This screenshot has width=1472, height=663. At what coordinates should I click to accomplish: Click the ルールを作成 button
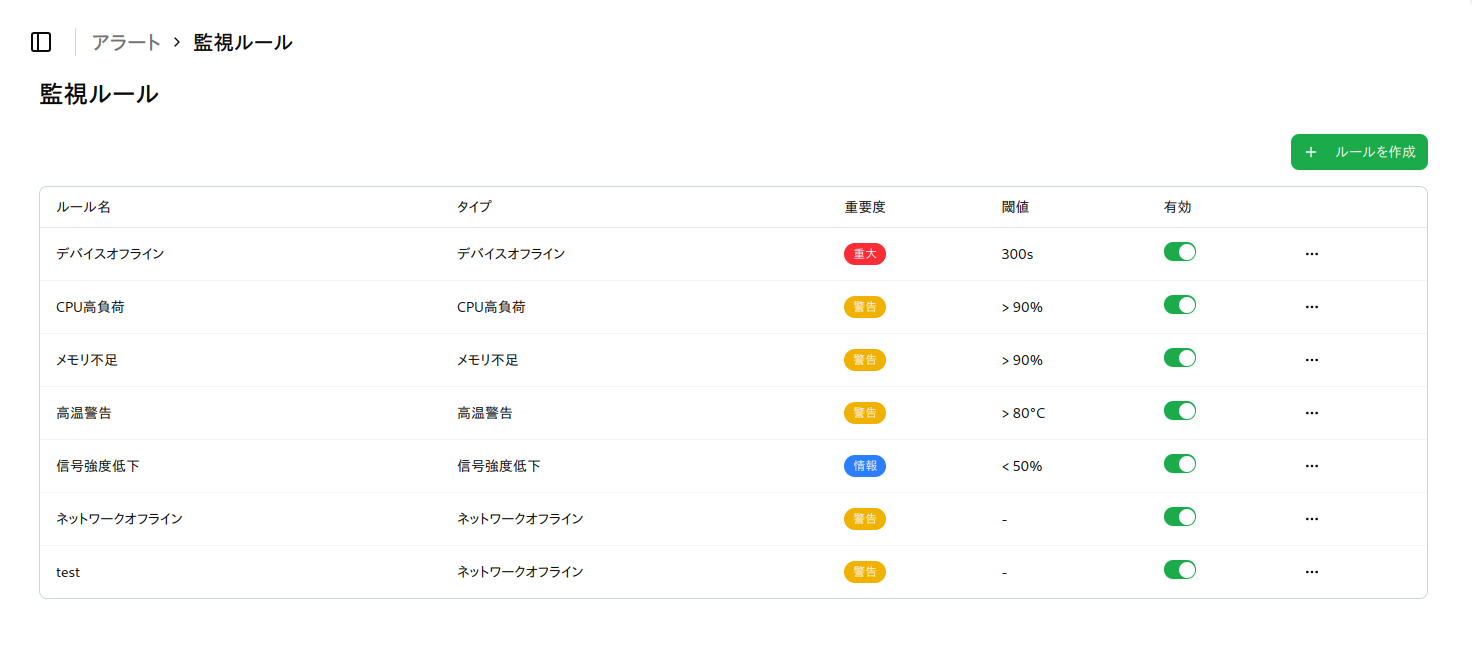[x=1359, y=152]
